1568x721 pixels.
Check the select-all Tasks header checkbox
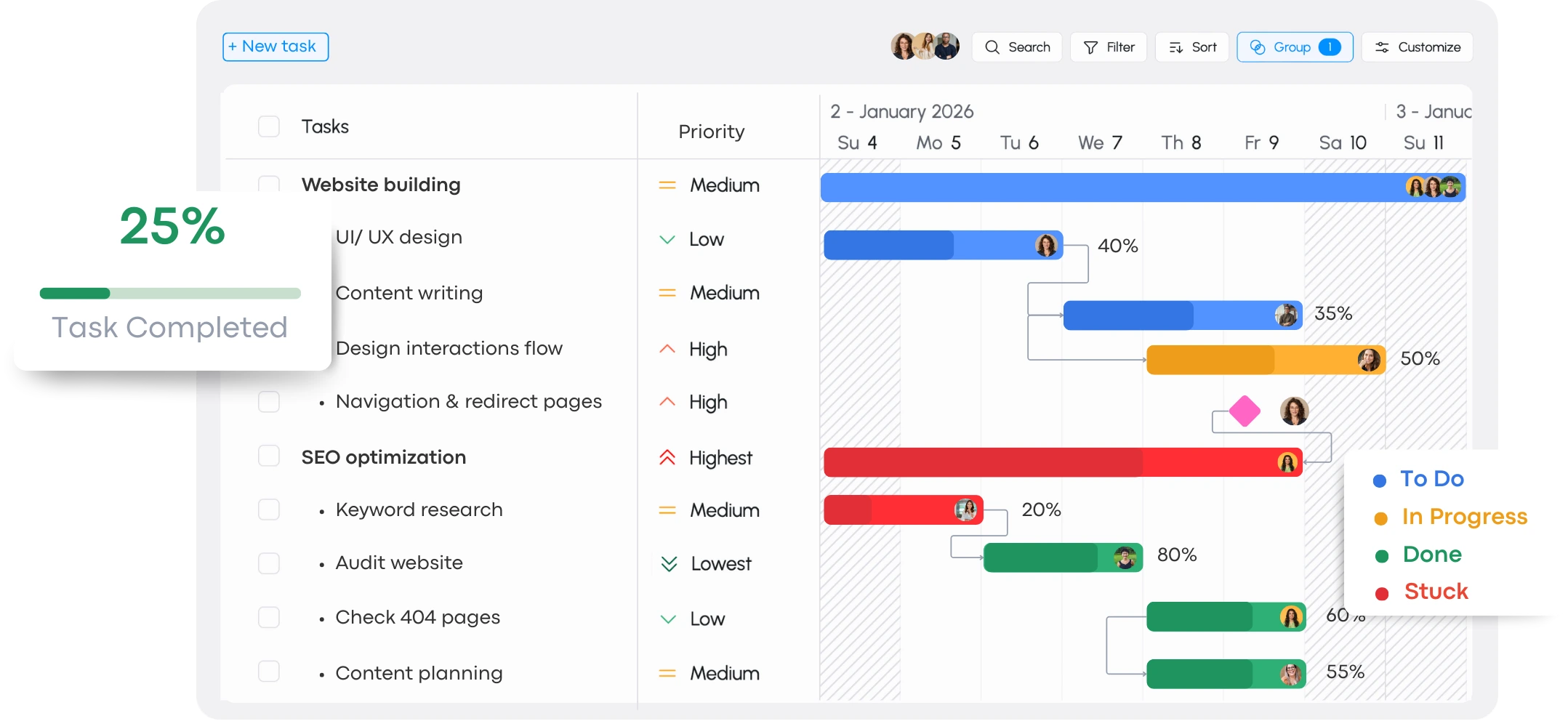tap(269, 126)
